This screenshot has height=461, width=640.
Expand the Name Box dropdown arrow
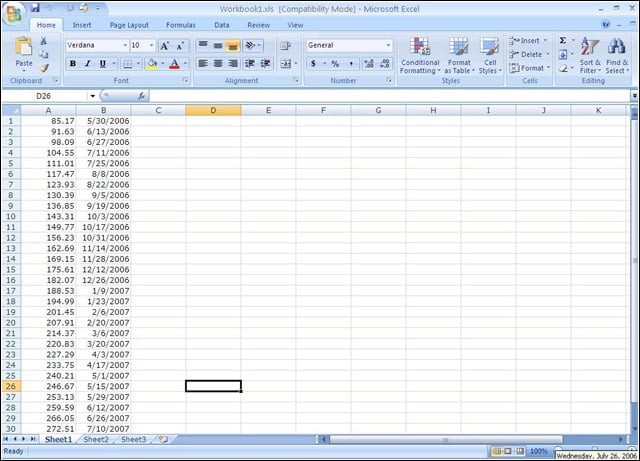pos(93,96)
